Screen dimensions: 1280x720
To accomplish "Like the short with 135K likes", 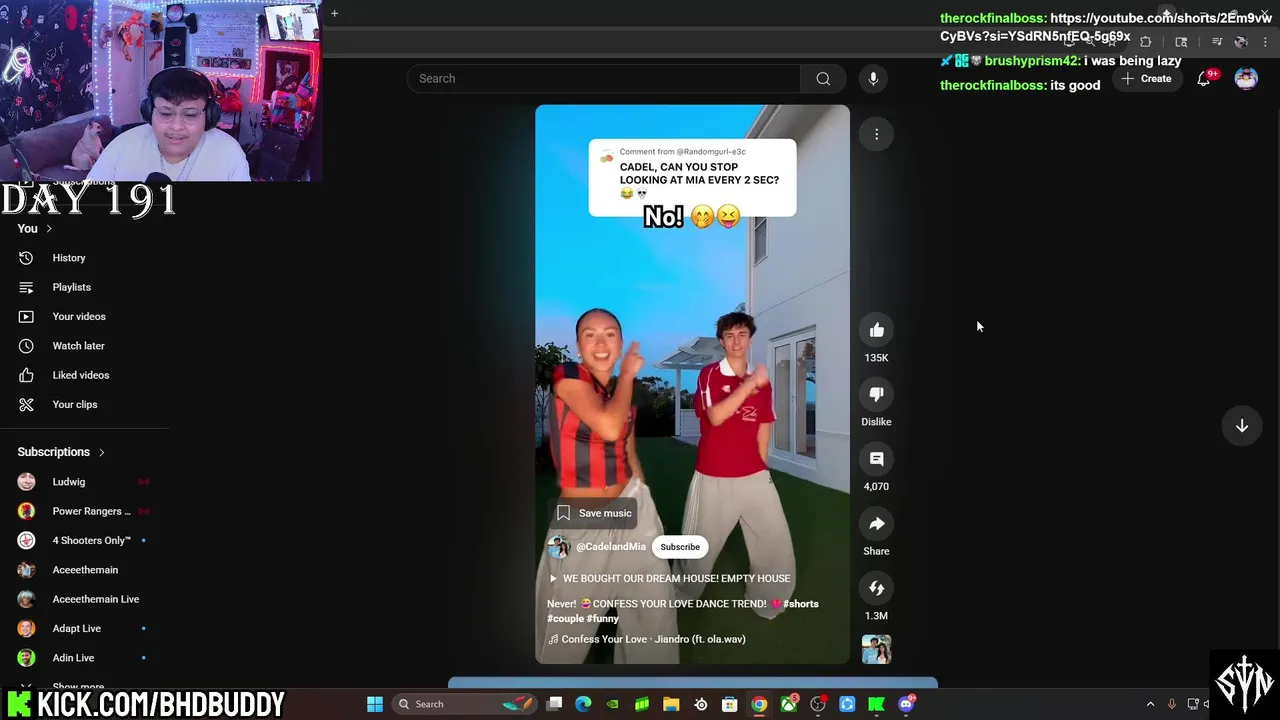I will coord(876,330).
